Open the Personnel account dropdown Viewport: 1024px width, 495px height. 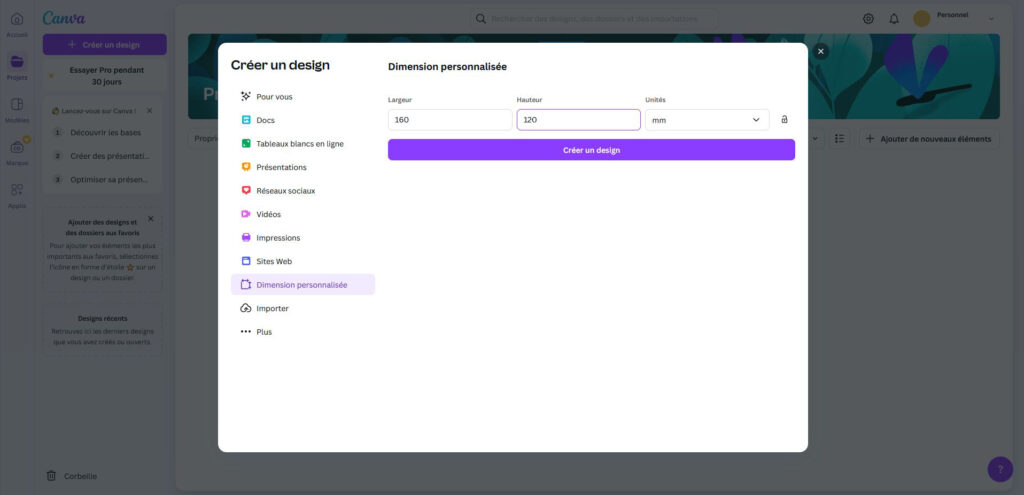(x=955, y=18)
